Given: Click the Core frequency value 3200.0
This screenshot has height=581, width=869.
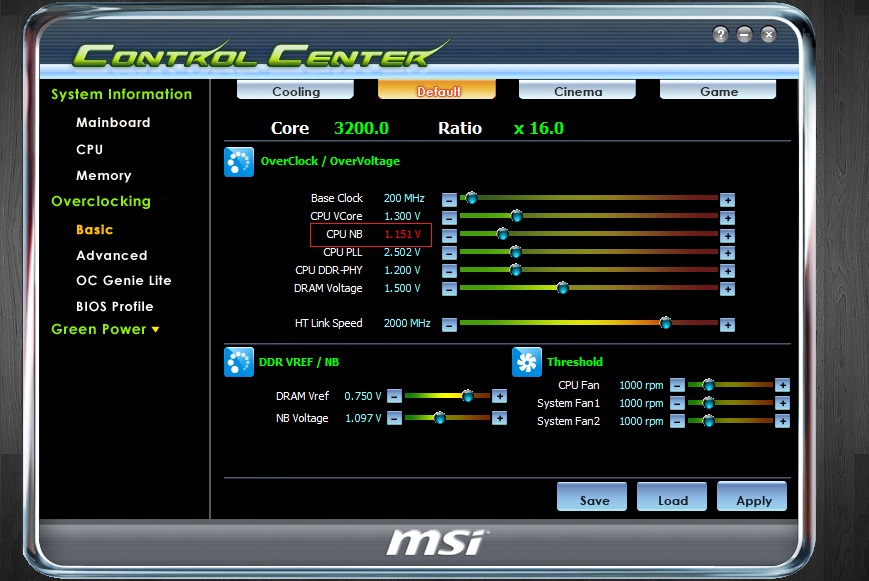Looking at the screenshot, I should (x=361, y=129).
